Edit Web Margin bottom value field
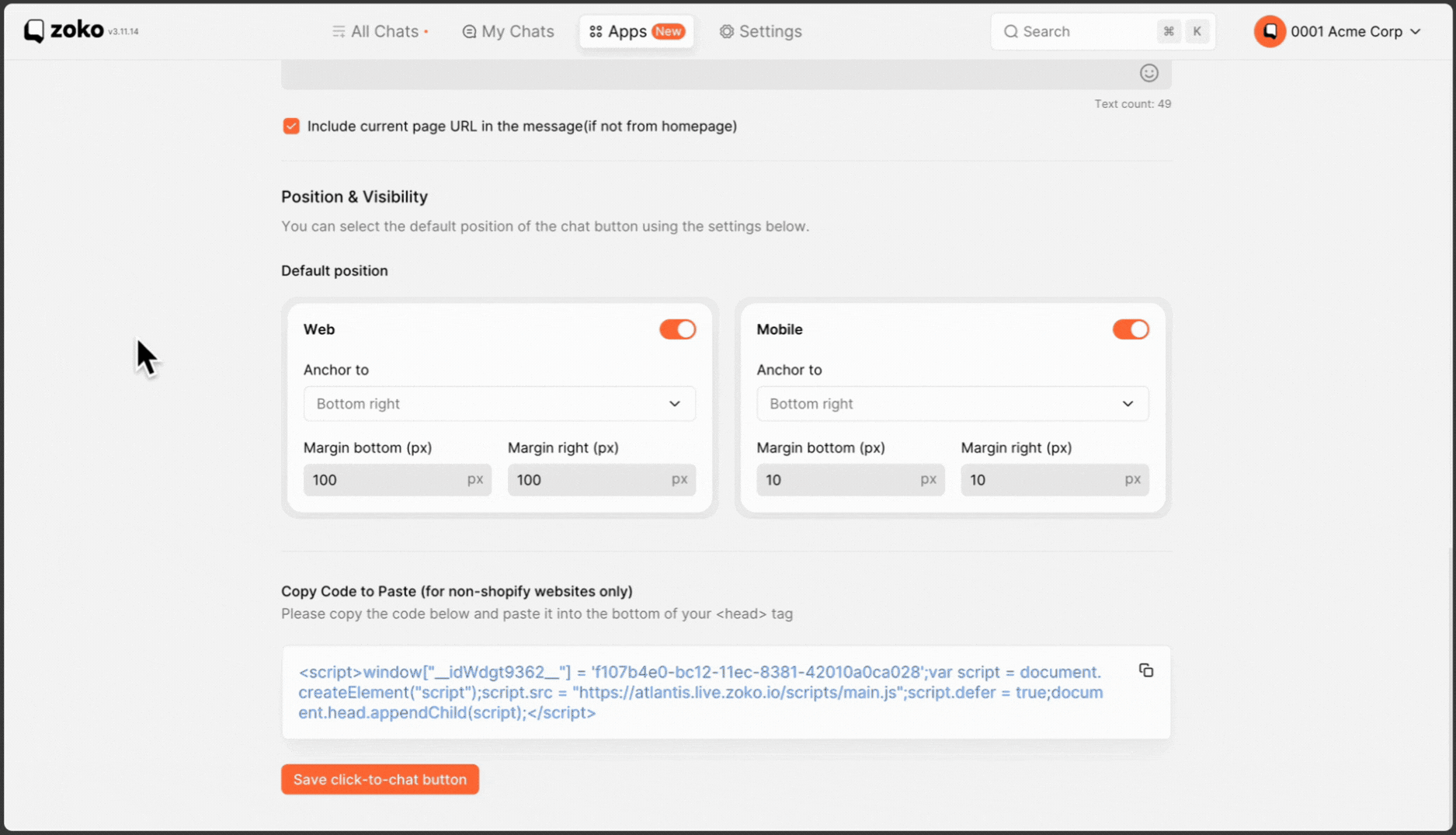The width and height of the screenshot is (1456, 835). click(397, 480)
